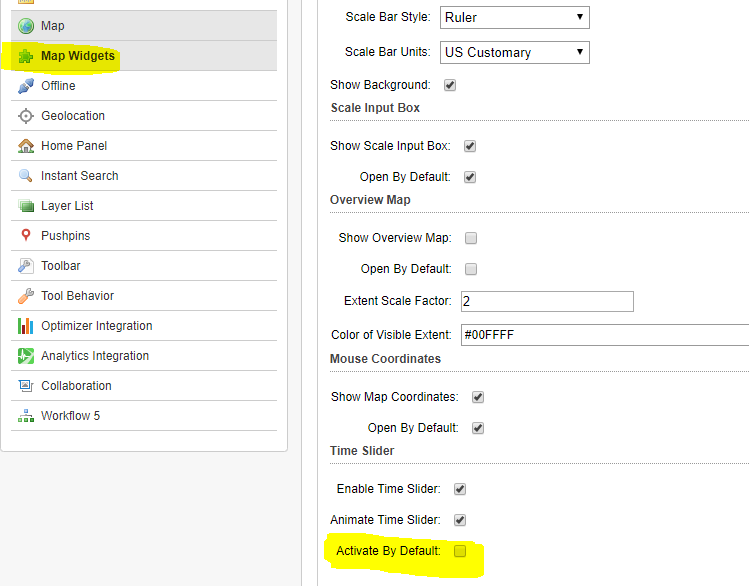Select Pushpins in sidebar
This screenshot has width=749, height=586.
144,236
